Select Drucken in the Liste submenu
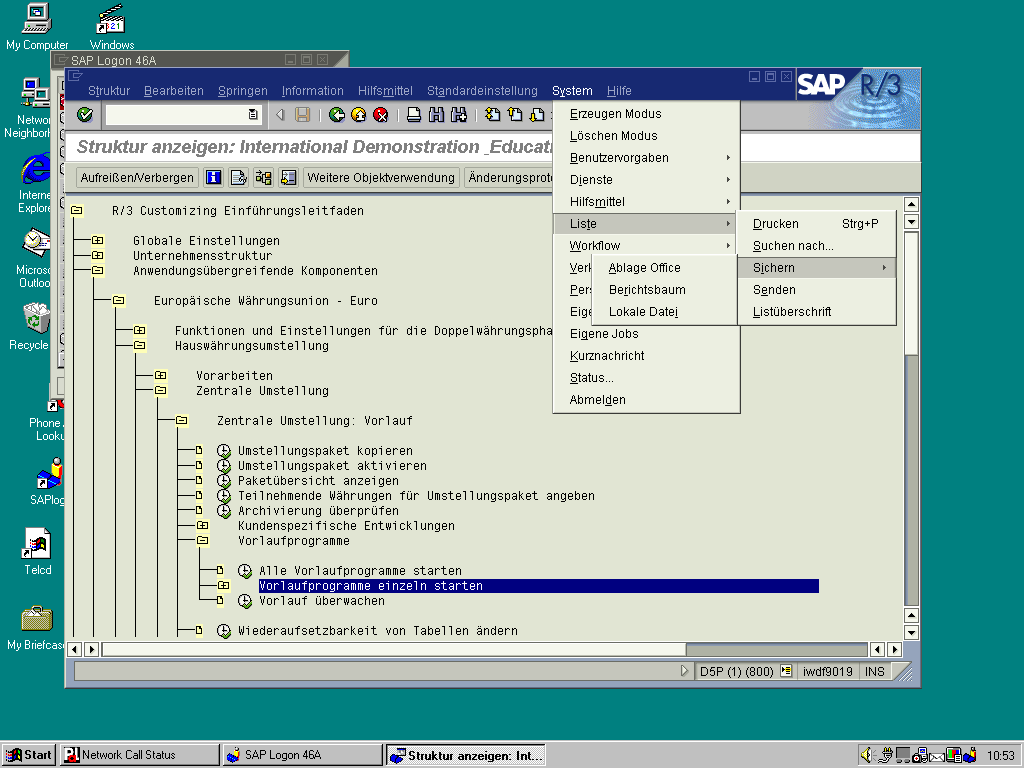The width and height of the screenshot is (1024, 768). pyautogui.click(x=816, y=223)
